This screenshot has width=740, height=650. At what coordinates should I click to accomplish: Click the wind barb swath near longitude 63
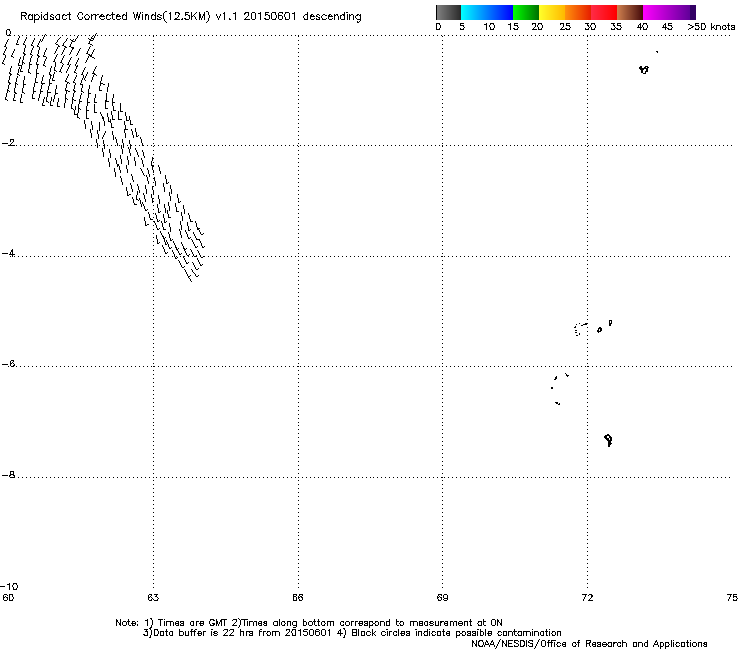click(x=104, y=156)
